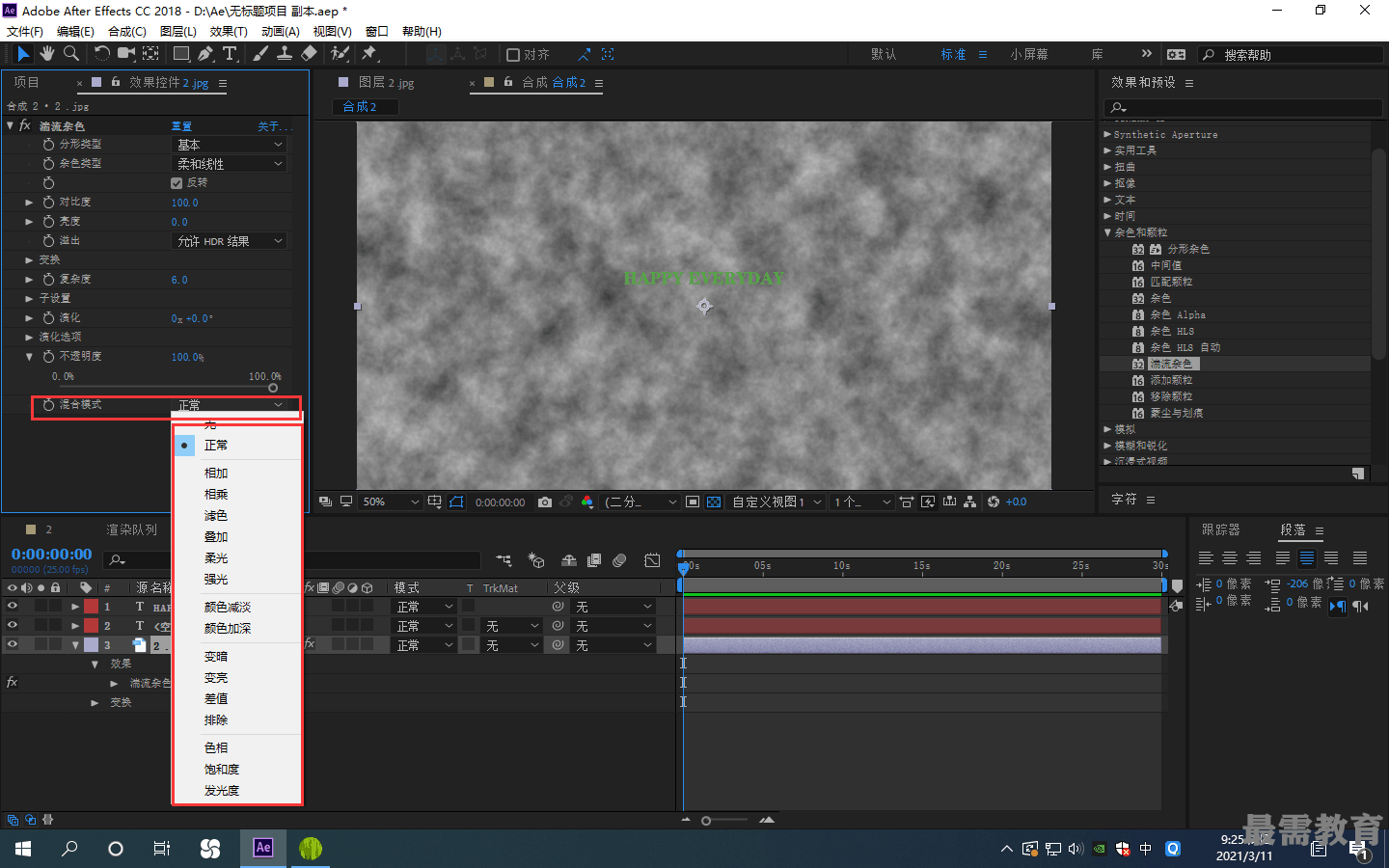Expand the 变换 property group
Screen dimensions: 1389x868
29,260
